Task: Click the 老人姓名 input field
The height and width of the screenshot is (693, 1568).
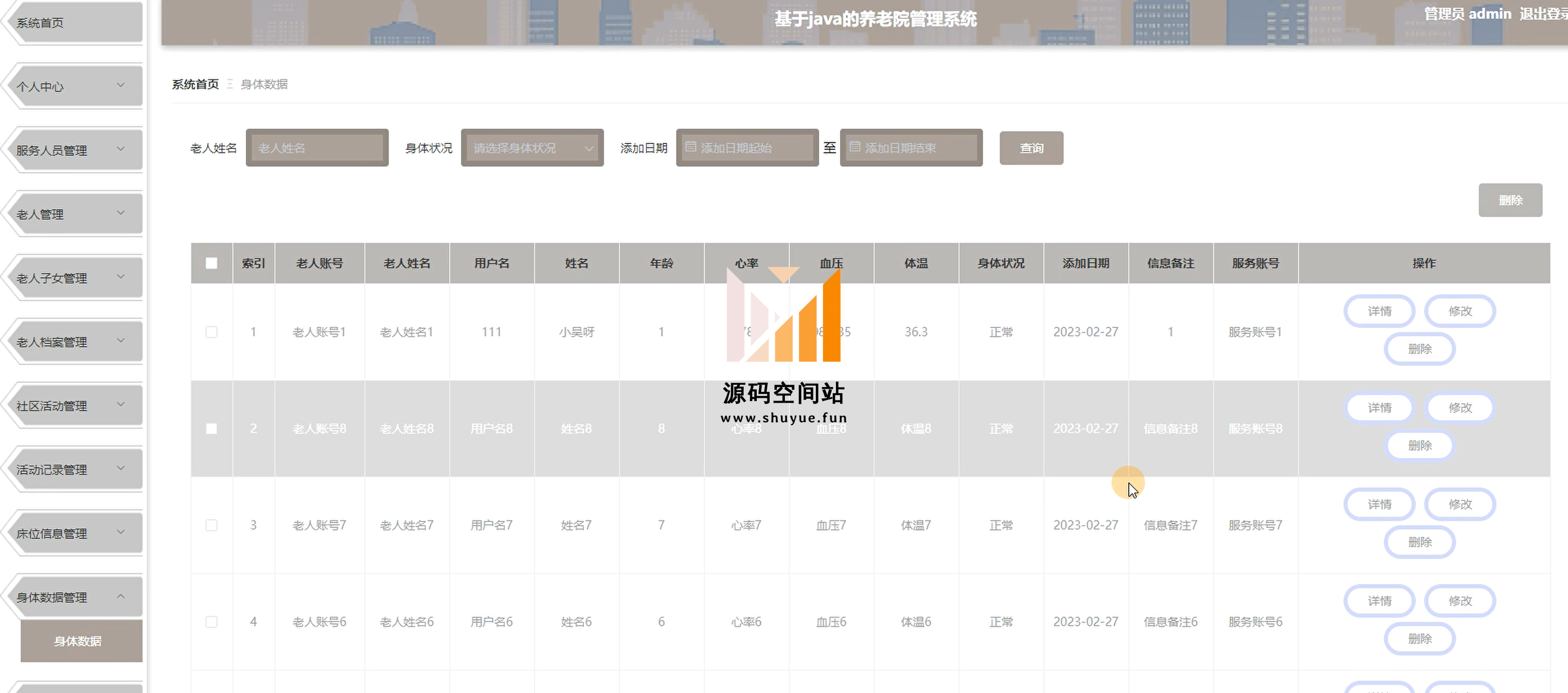Action: pos(317,148)
